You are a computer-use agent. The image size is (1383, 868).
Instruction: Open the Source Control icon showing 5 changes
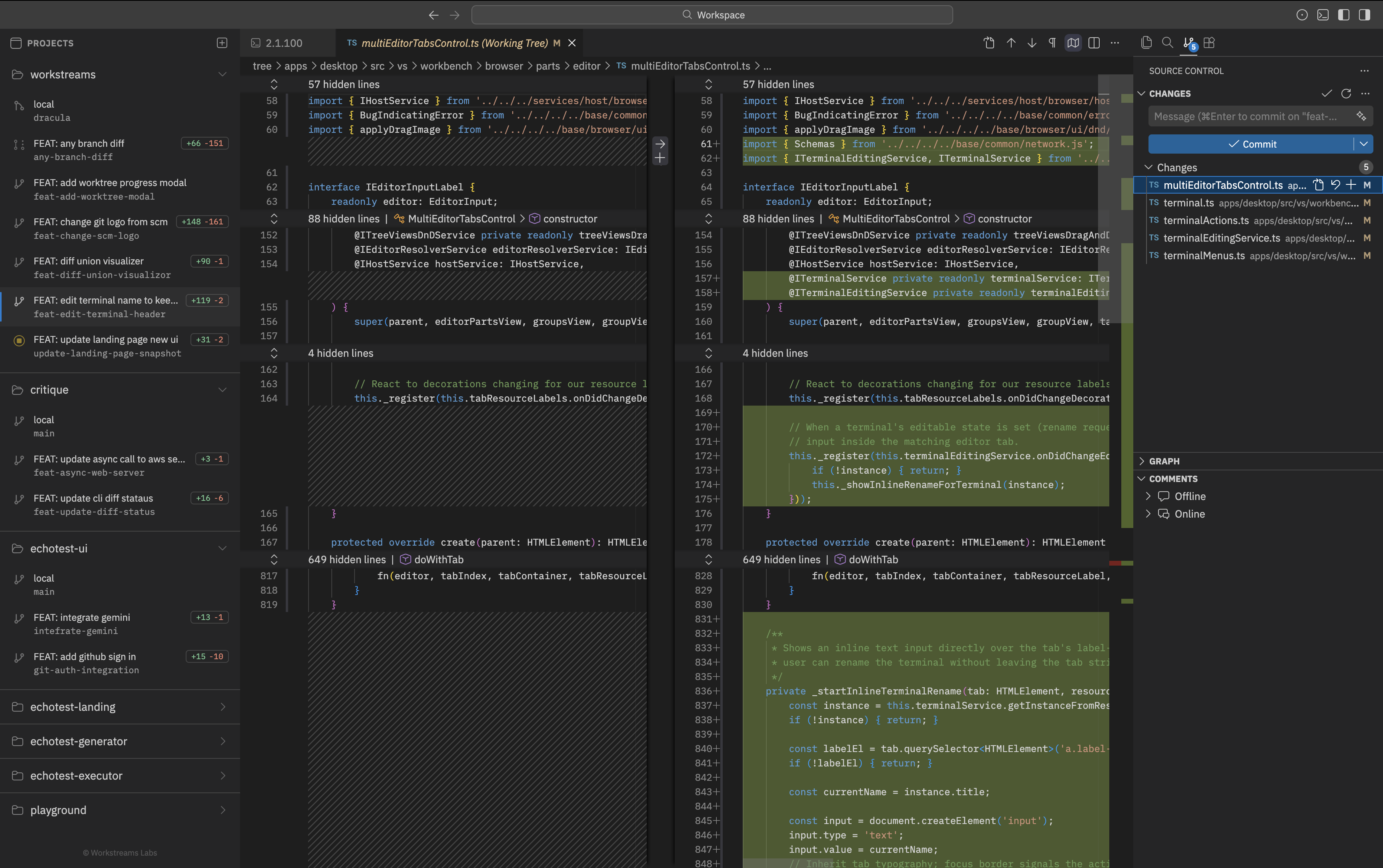point(1188,43)
